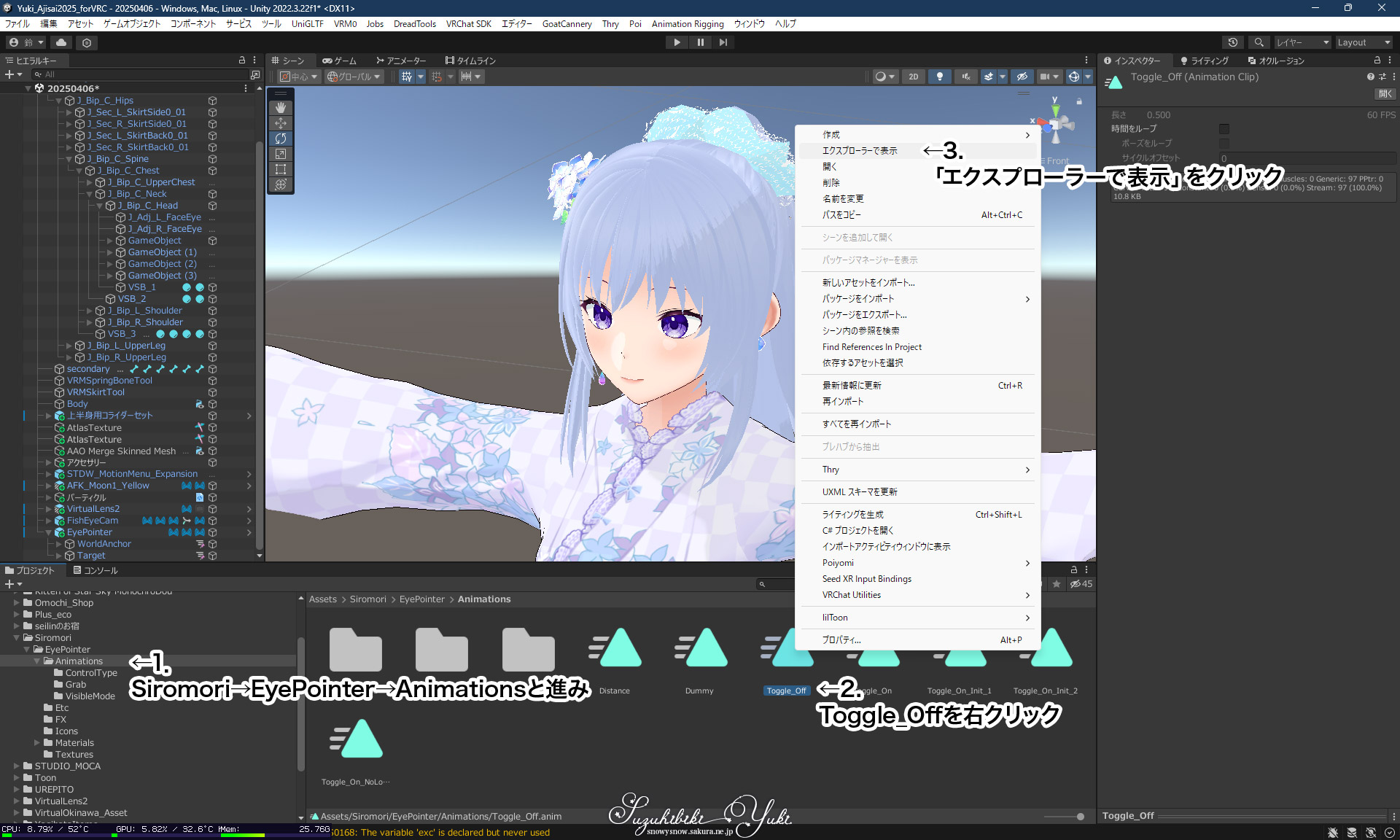Viewport: 1400px width, 840px height.
Task: Expand the J_Bip_L_Shoulder tree item arrow
Action: [90, 311]
